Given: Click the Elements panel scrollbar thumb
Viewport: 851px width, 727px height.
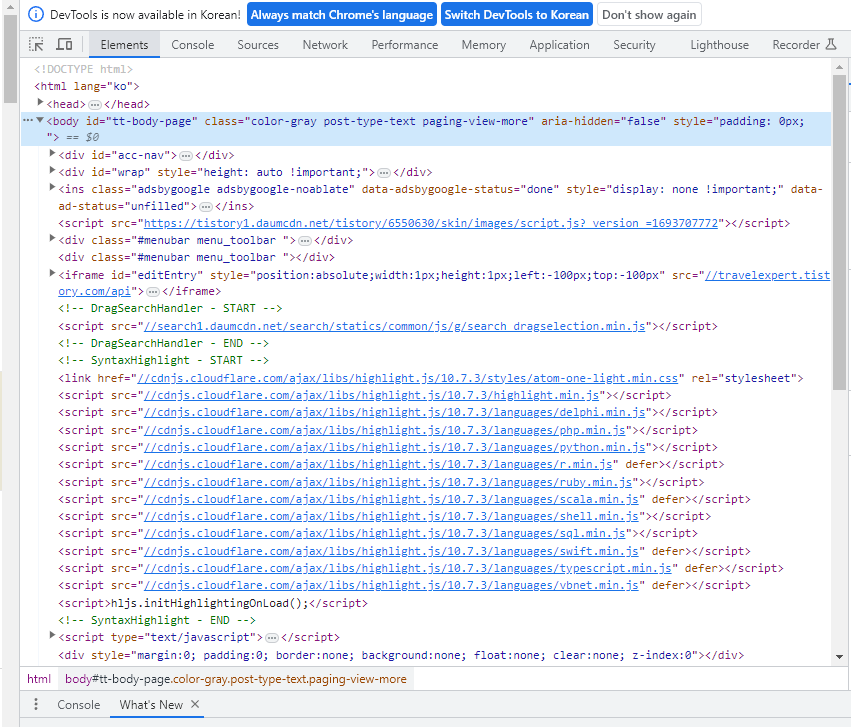Looking at the screenshot, I should [x=839, y=232].
